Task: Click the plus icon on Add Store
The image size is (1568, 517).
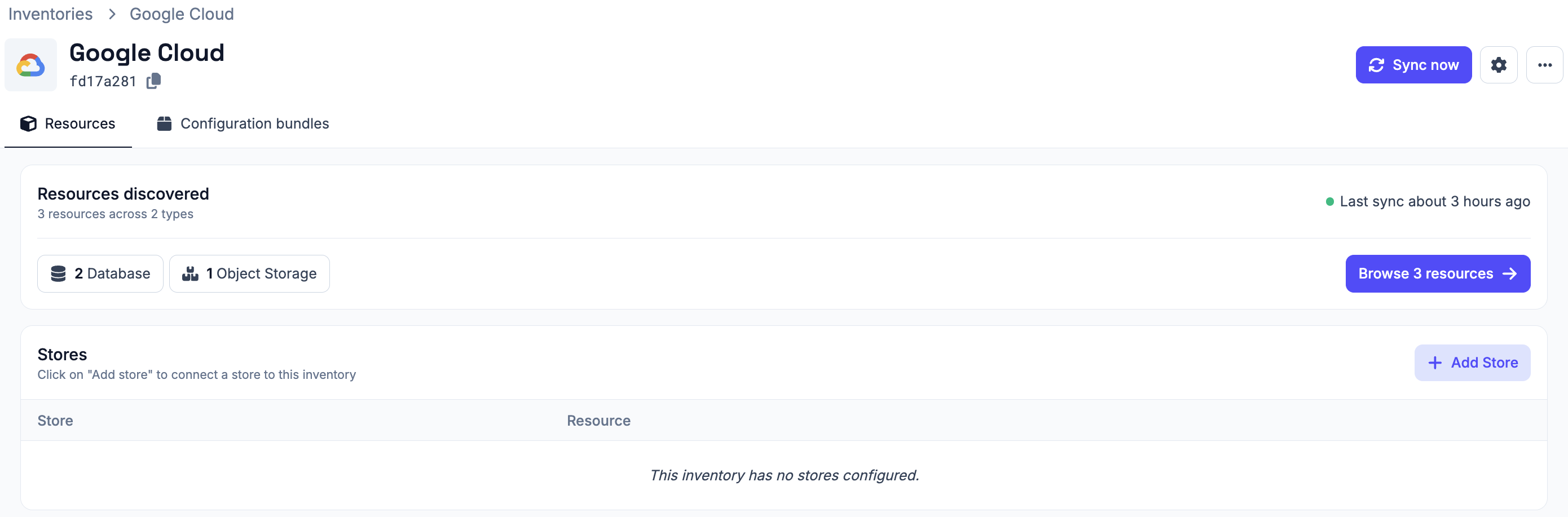Action: tap(1435, 363)
